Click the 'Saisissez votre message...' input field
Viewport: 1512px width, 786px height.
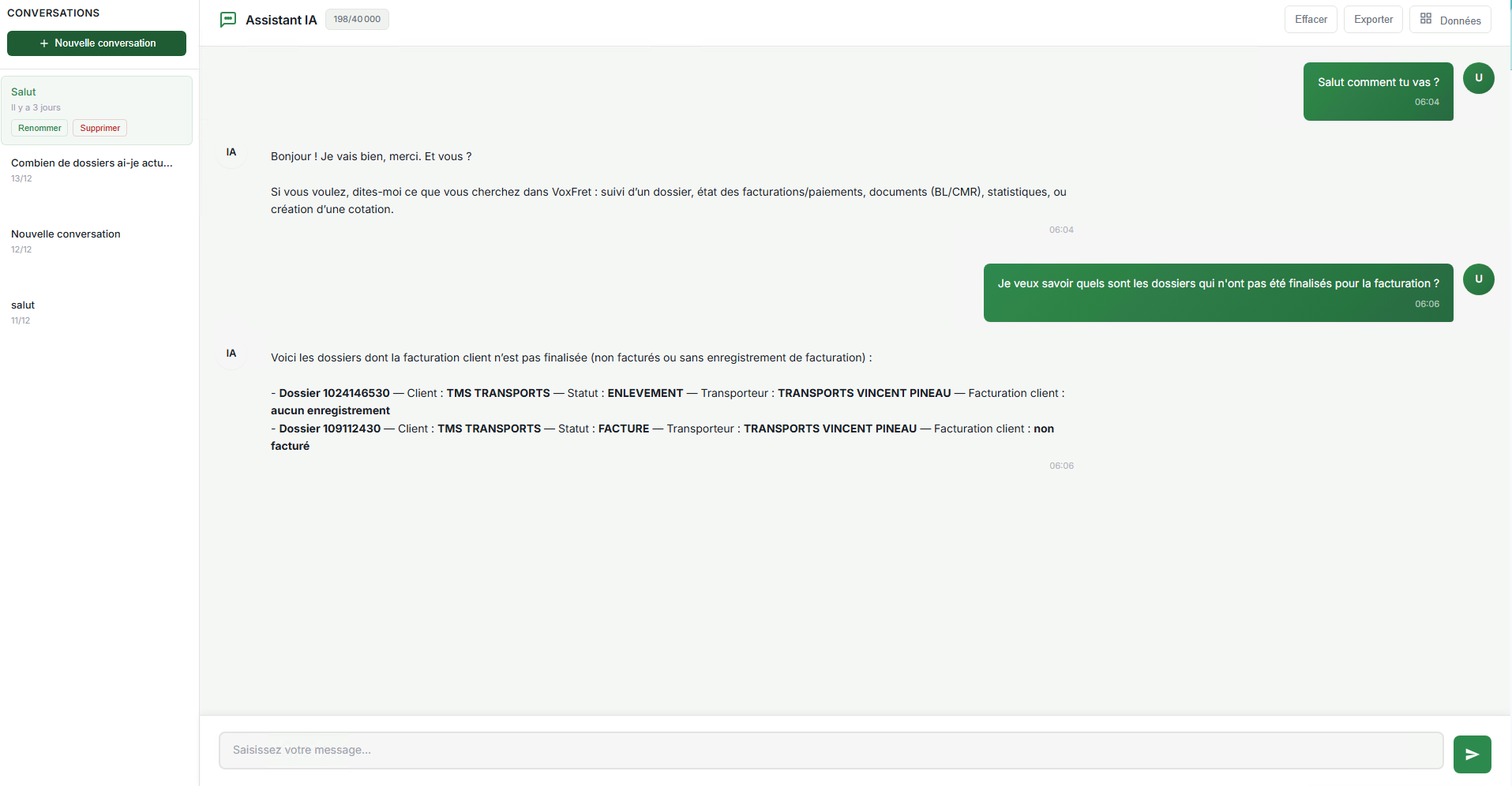tap(828, 750)
